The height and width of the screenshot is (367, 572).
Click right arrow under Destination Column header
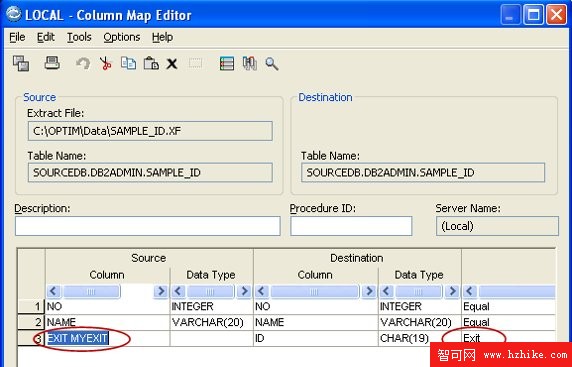point(369,291)
